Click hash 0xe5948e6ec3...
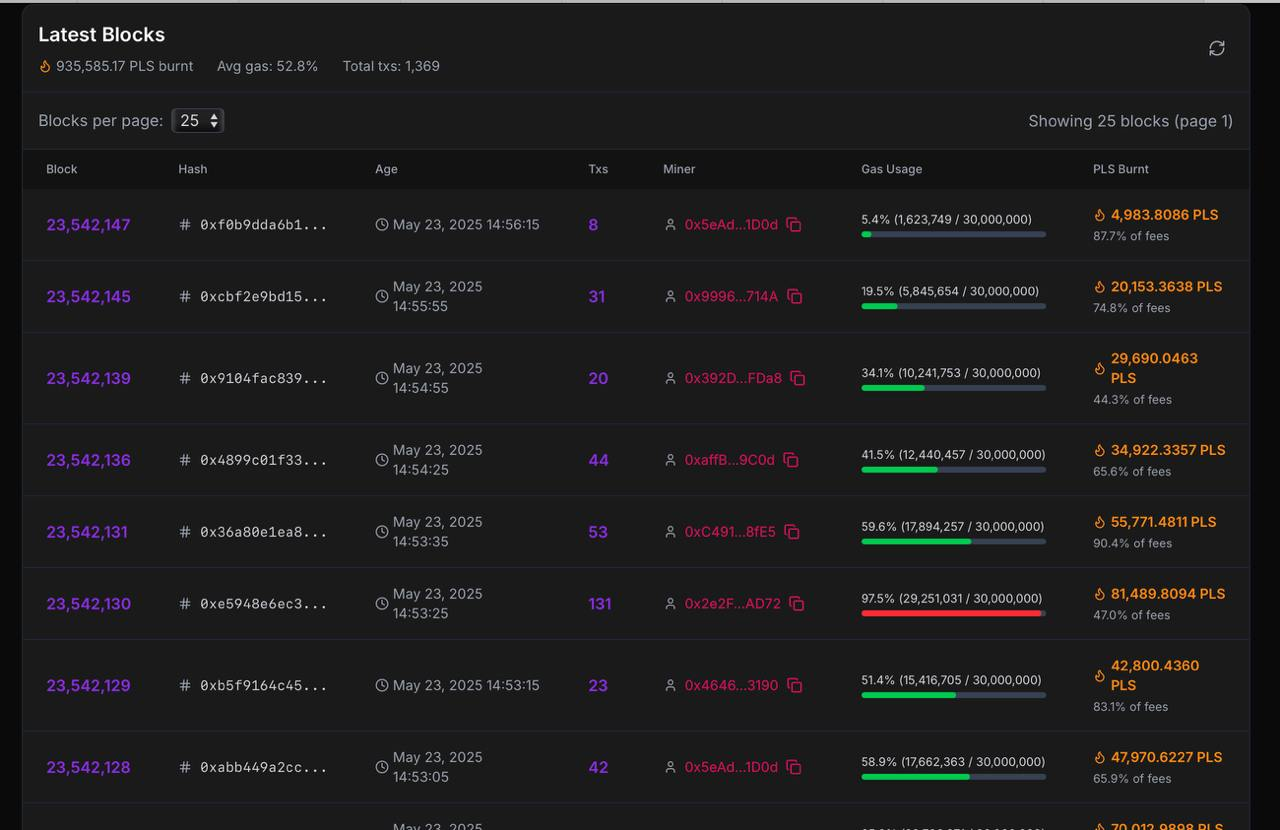The image size is (1280, 830). [263, 604]
